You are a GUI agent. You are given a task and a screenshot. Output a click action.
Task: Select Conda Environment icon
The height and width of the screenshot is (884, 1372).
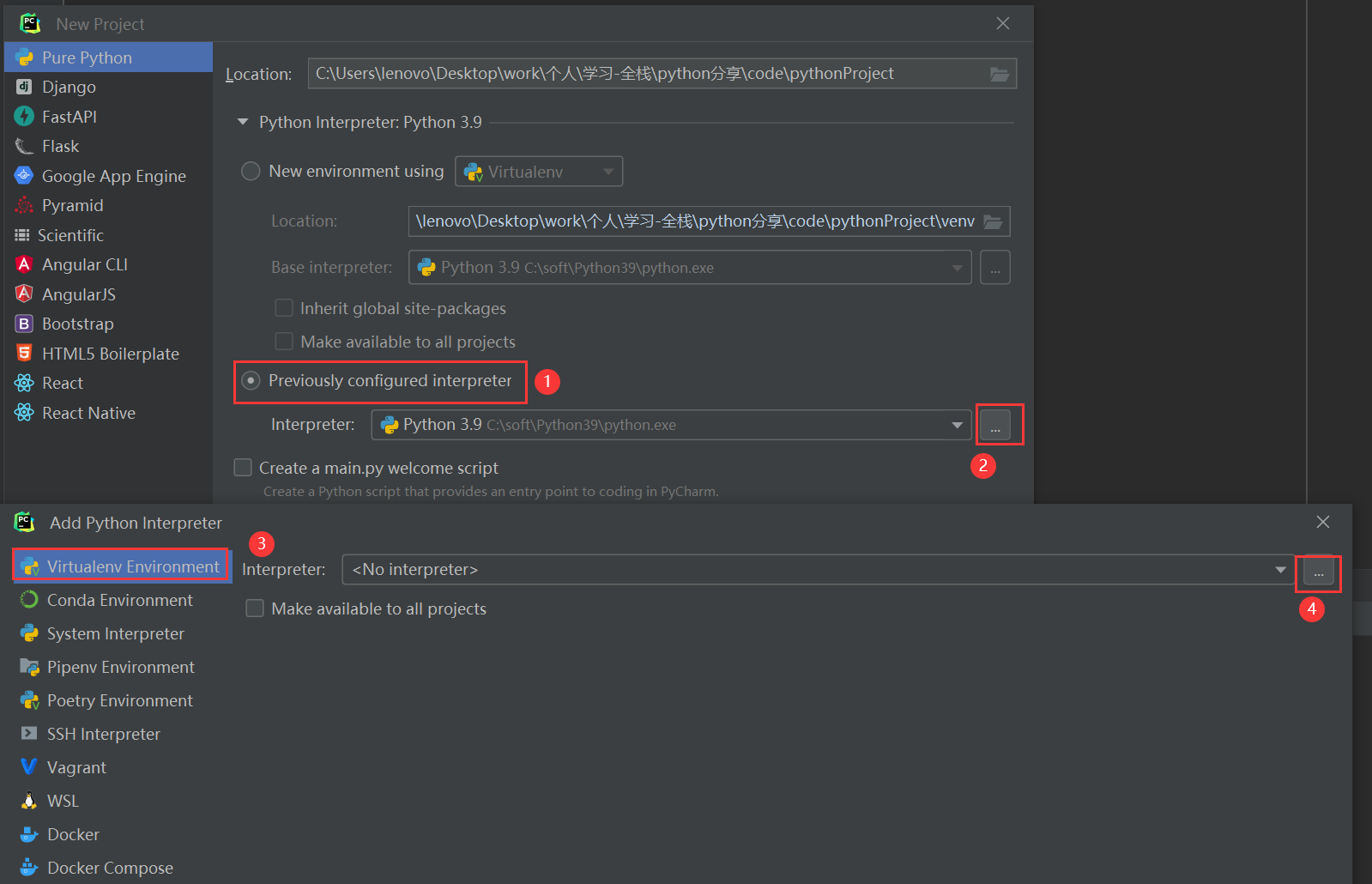coord(29,600)
